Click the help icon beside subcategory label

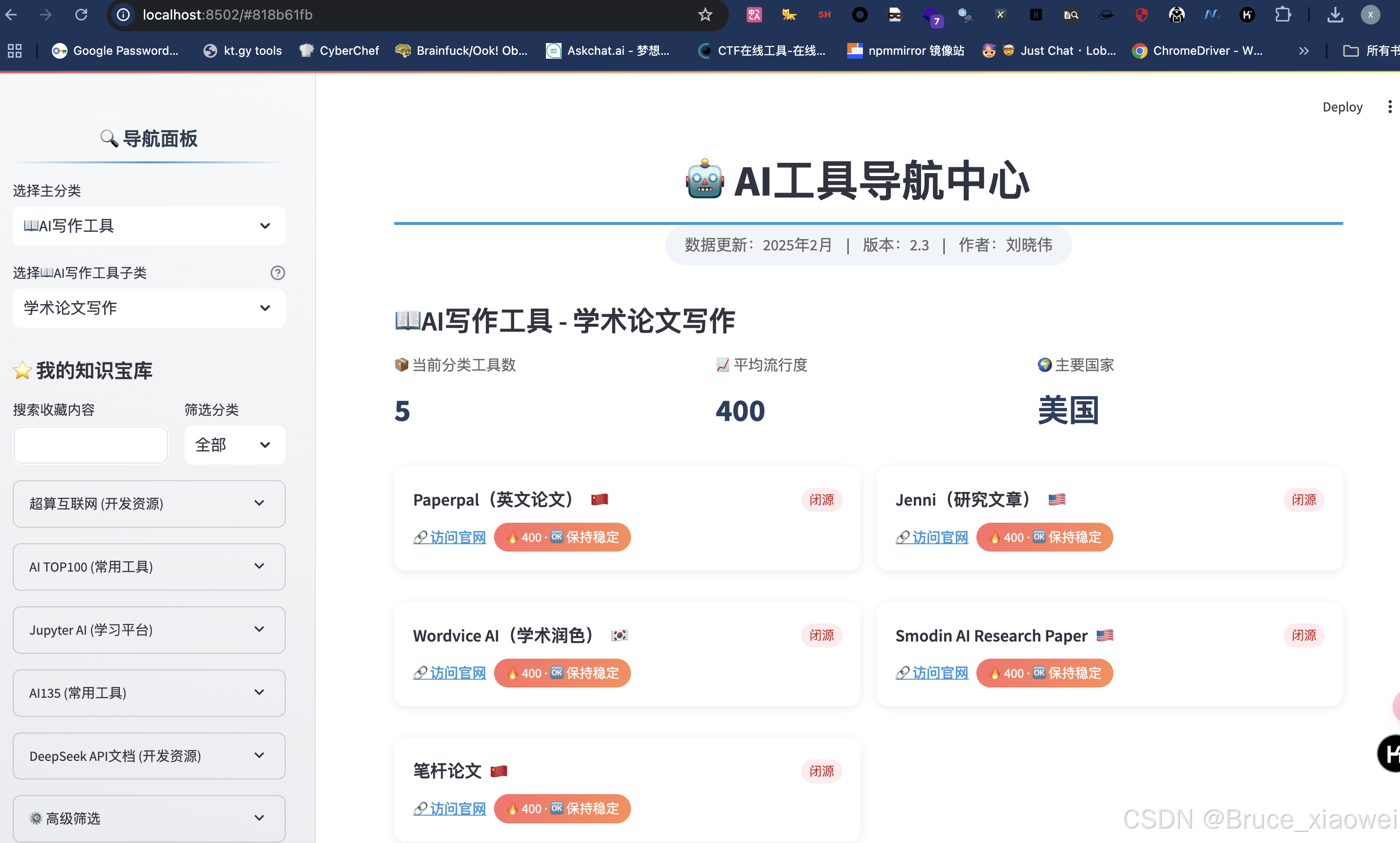click(277, 273)
